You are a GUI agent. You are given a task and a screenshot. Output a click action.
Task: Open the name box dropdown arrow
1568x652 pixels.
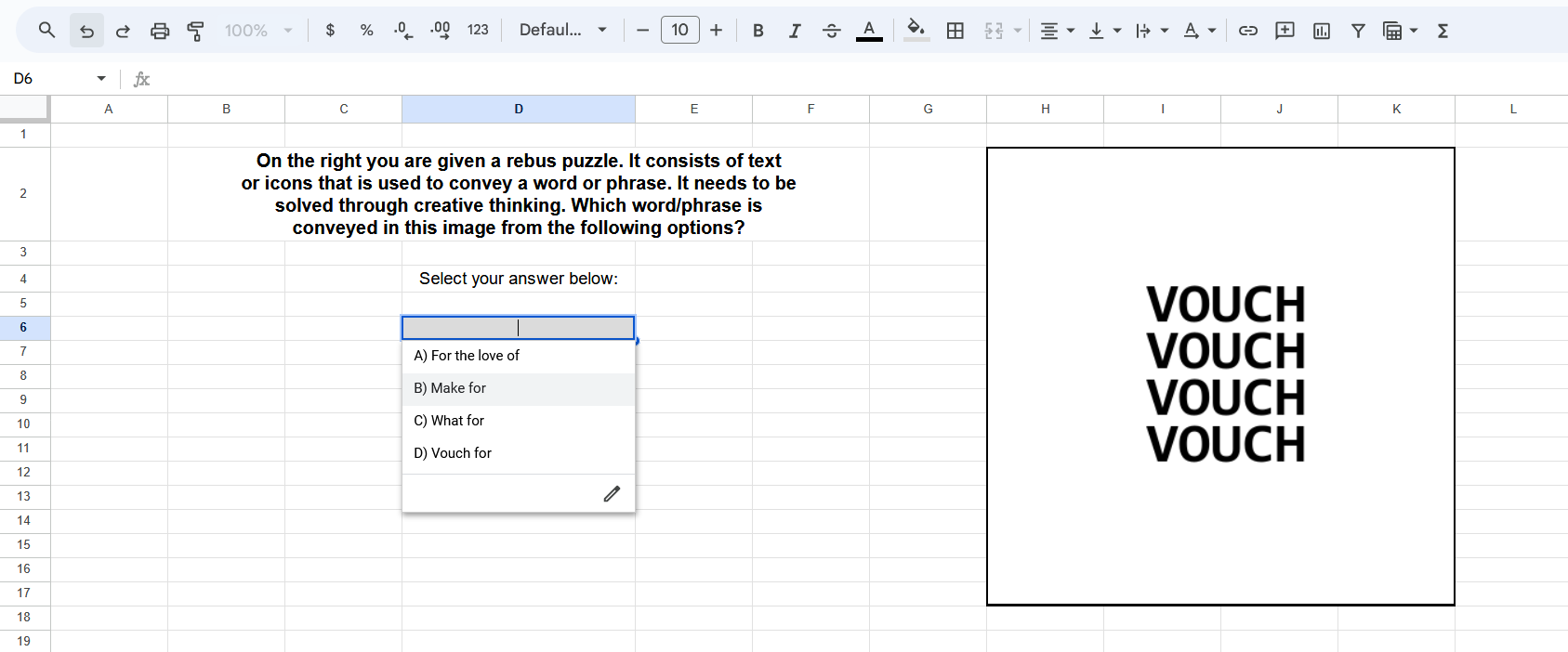tap(101, 79)
